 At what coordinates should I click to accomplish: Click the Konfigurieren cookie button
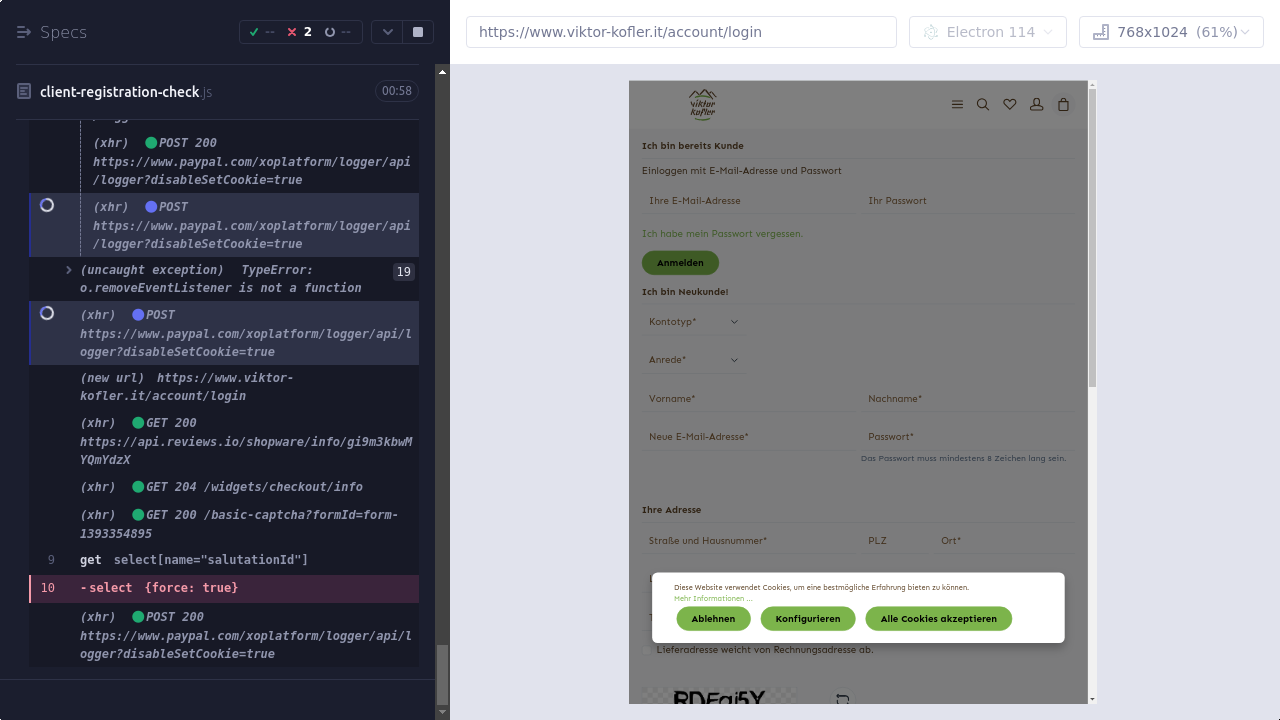pyautogui.click(x=808, y=619)
